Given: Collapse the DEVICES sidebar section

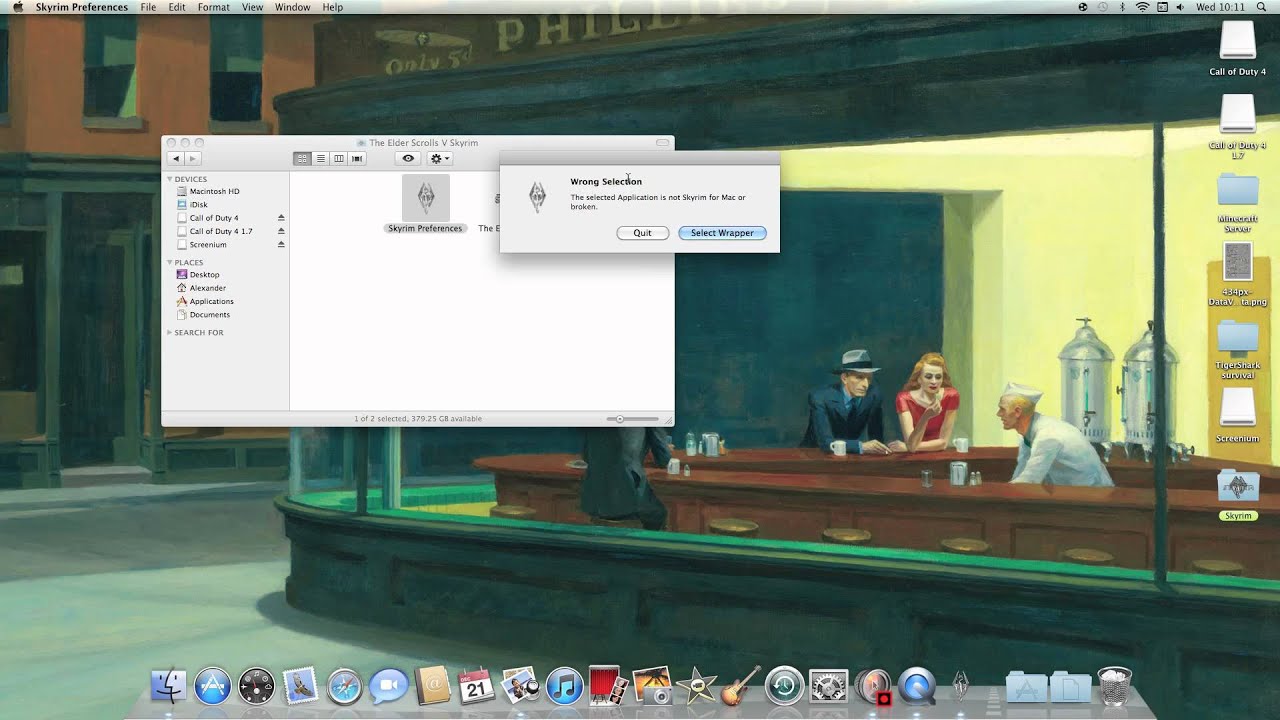Looking at the screenshot, I should pos(170,179).
